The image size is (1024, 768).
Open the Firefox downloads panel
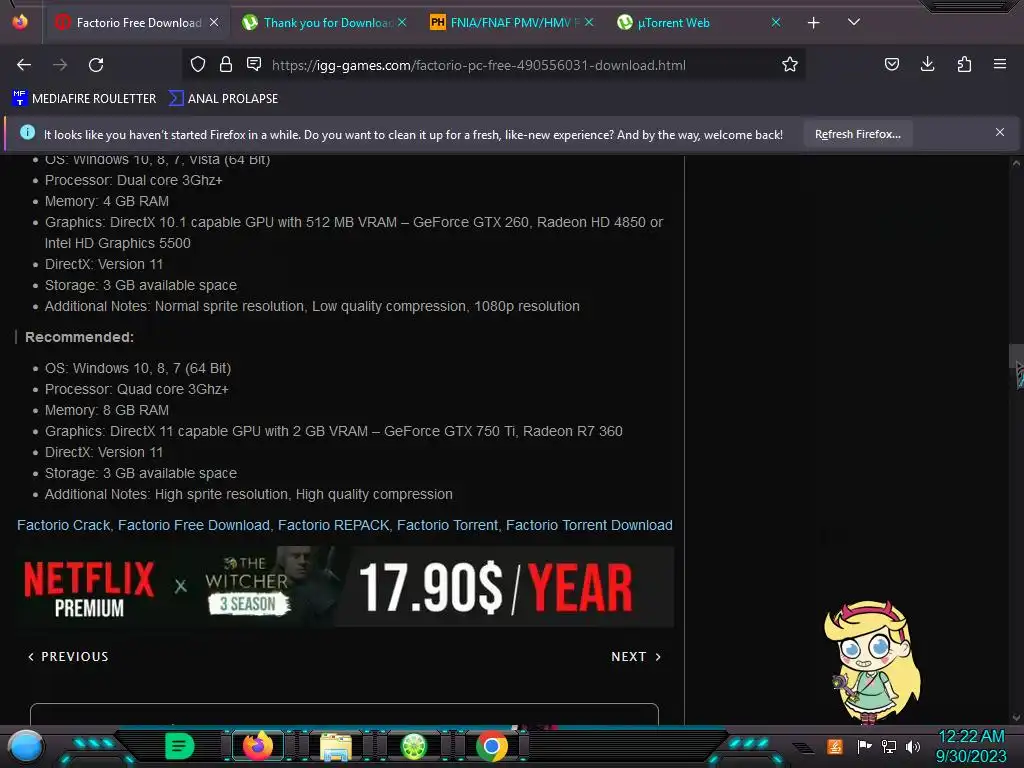click(927, 64)
